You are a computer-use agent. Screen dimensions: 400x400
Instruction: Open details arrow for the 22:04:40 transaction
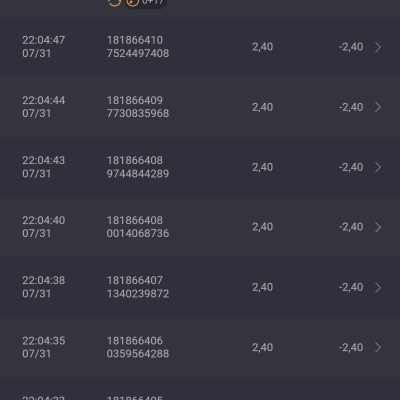click(x=378, y=227)
